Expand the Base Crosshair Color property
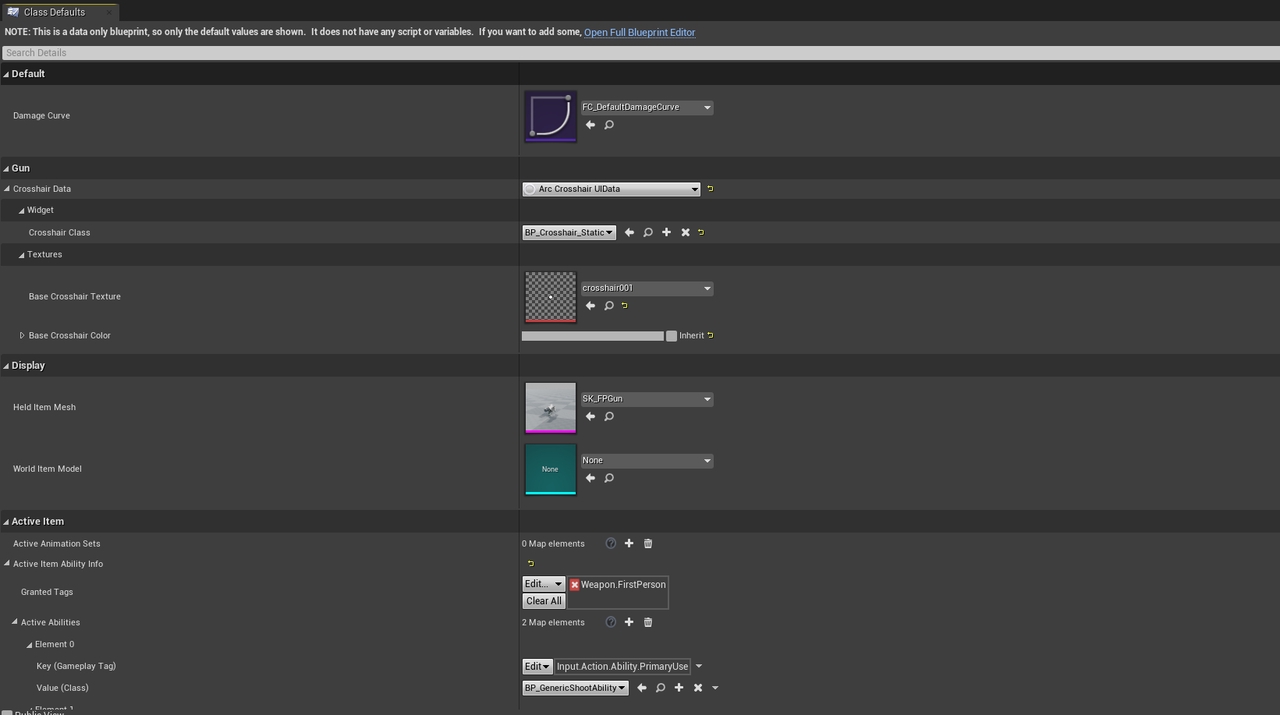Screen dimensions: 1280x715 tap(22, 336)
